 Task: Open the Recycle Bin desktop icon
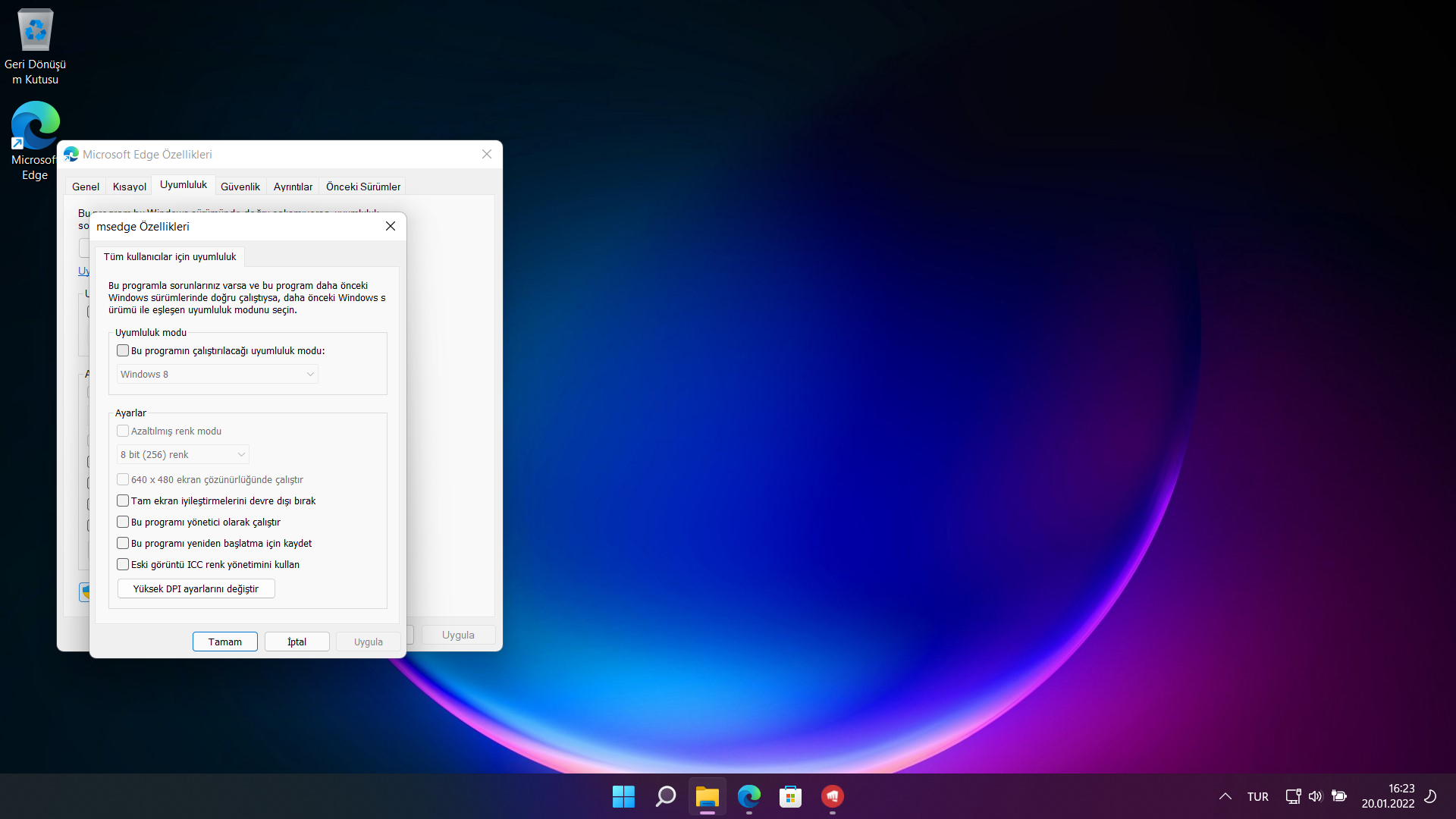(x=35, y=30)
